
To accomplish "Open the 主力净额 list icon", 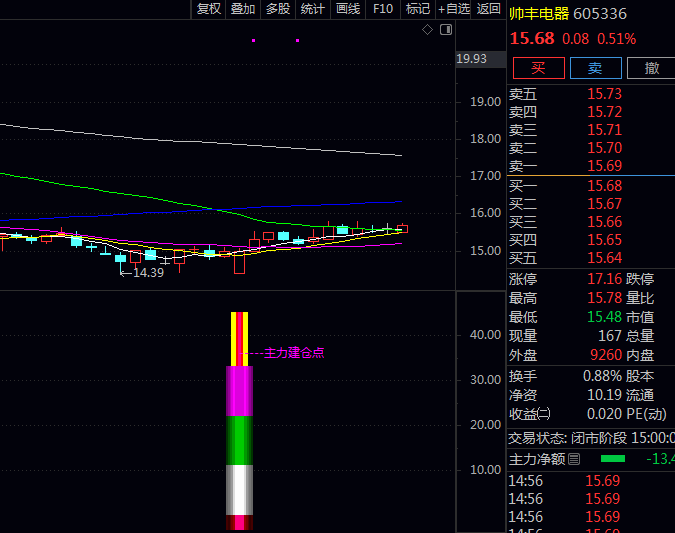I will coord(574,460).
